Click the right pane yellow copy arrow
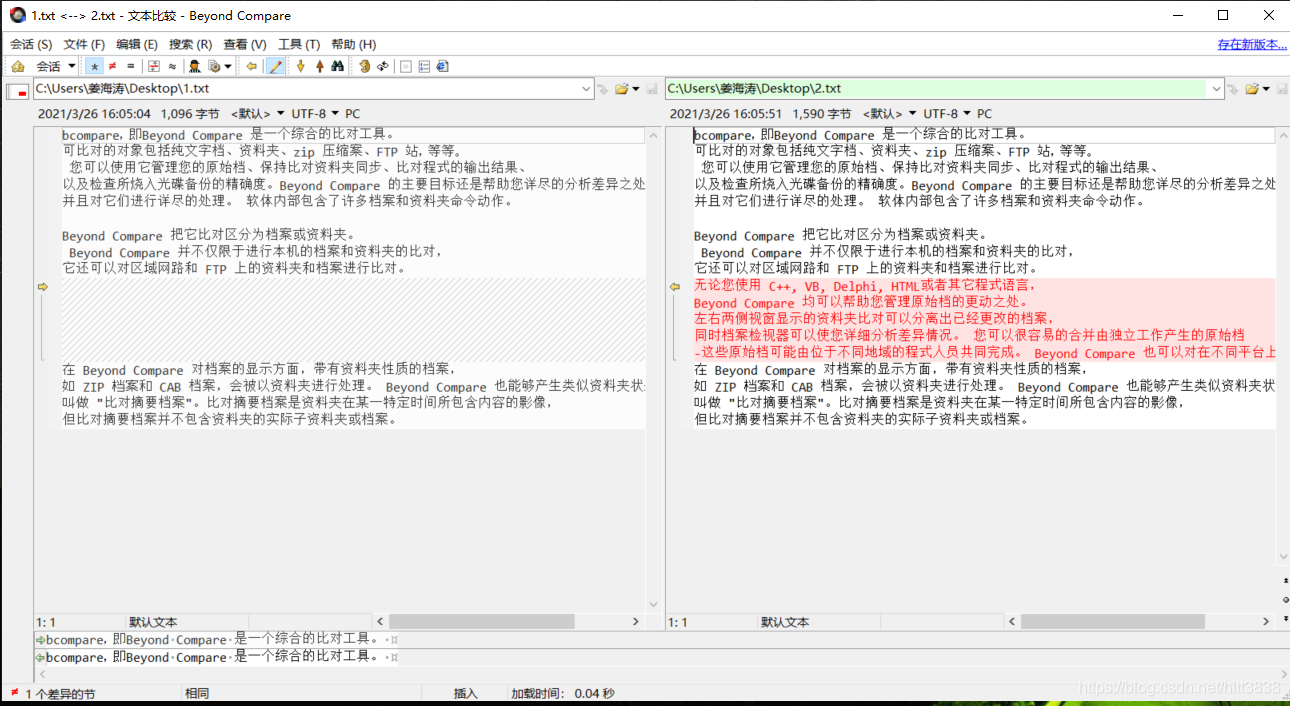Image resolution: width=1290 pixels, height=706 pixels. point(675,286)
